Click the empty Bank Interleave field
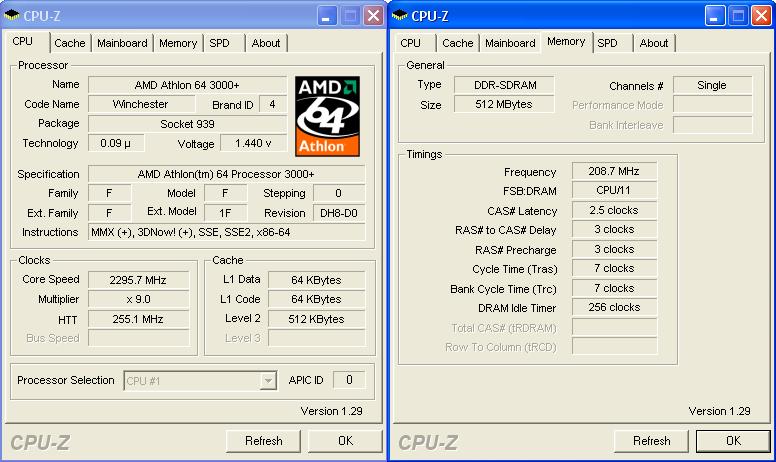The width and height of the screenshot is (776, 462). [713, 125]
